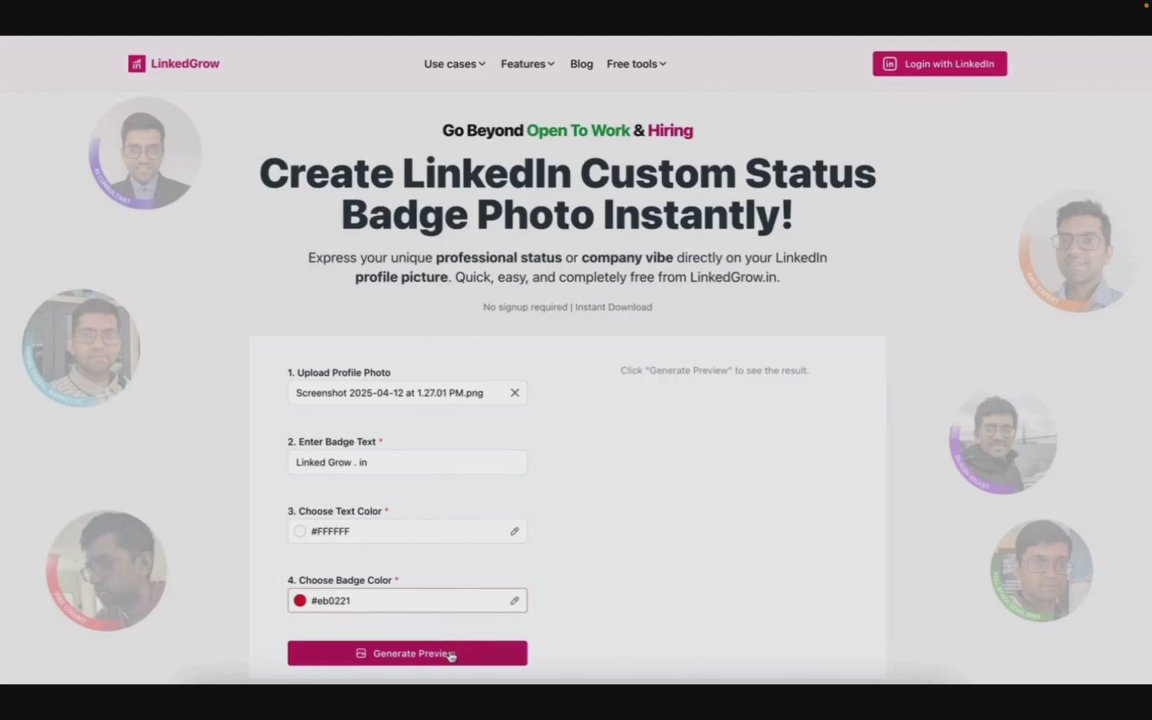Click the badge color eyedropper icon

click(514, 600)
